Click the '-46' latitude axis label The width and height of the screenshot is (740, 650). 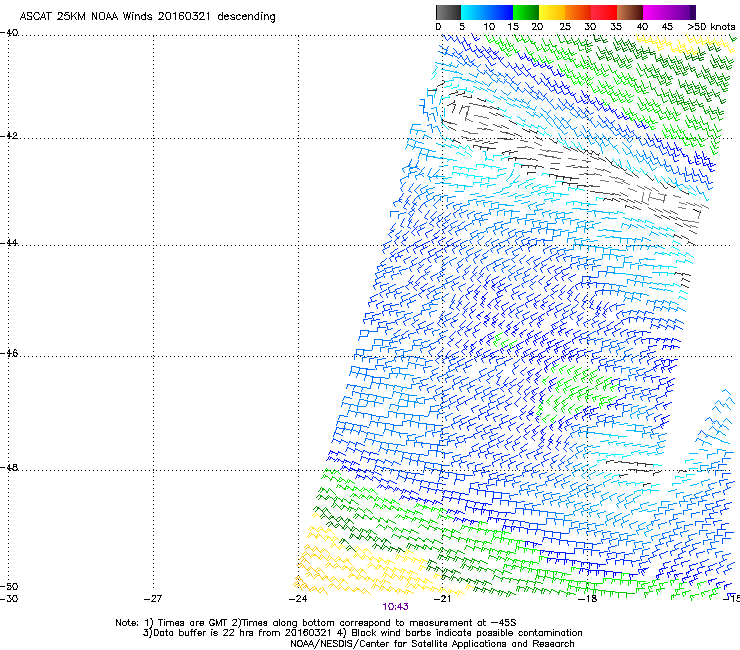point(9,353)
